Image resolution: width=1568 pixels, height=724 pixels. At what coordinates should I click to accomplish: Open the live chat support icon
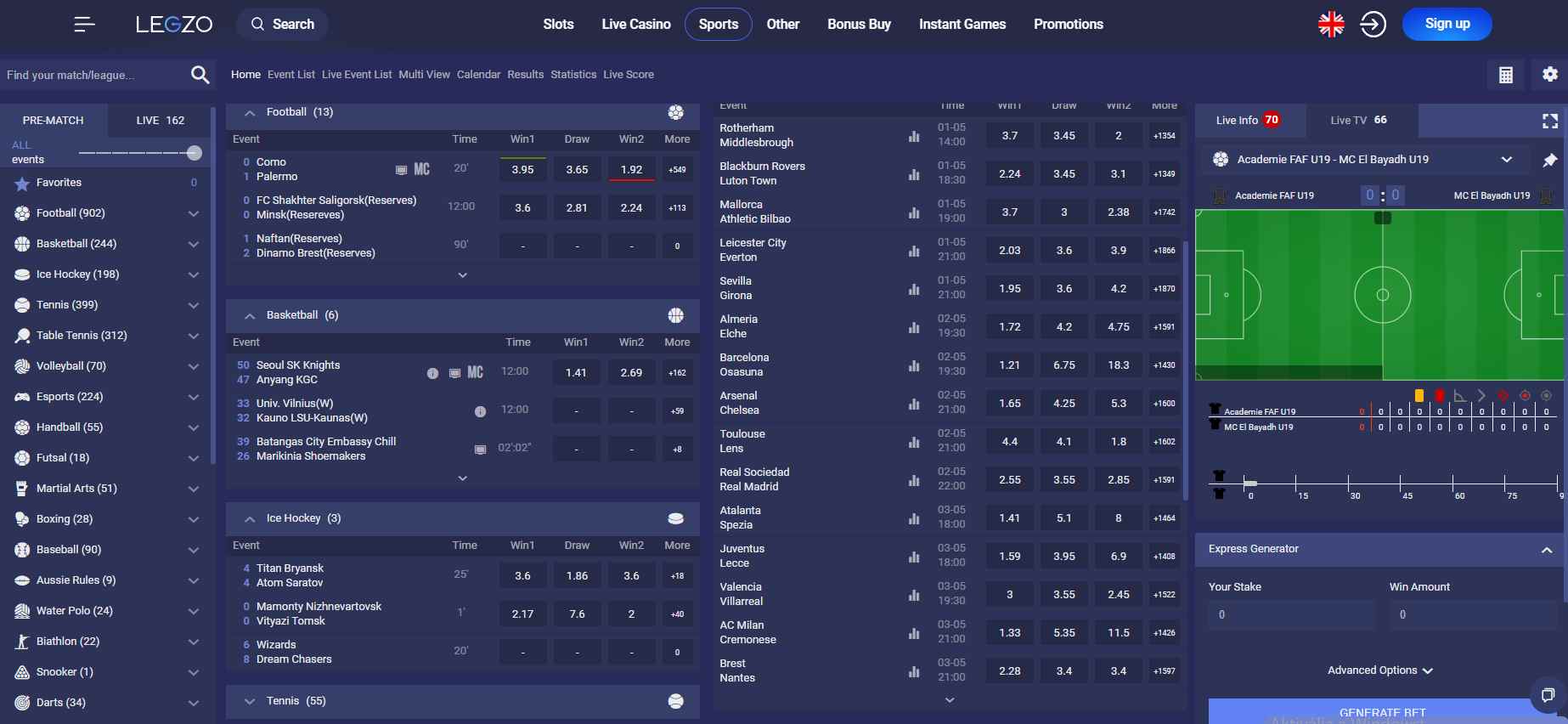tap(1548, 694)
